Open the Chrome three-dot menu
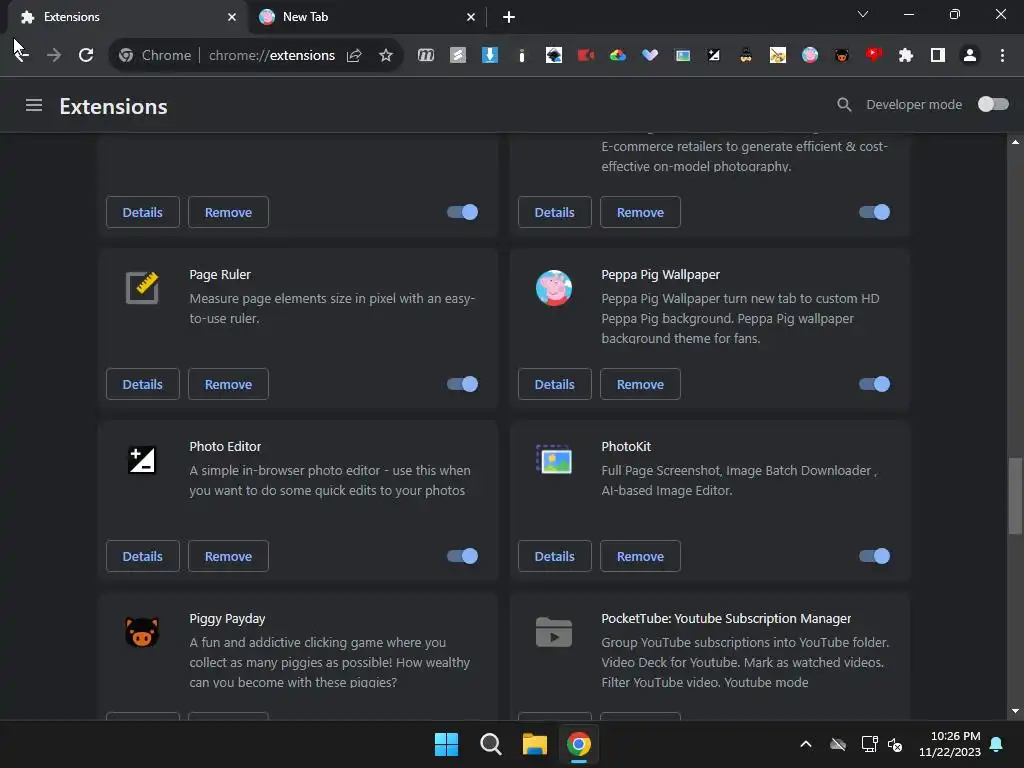 point(1002,56)
